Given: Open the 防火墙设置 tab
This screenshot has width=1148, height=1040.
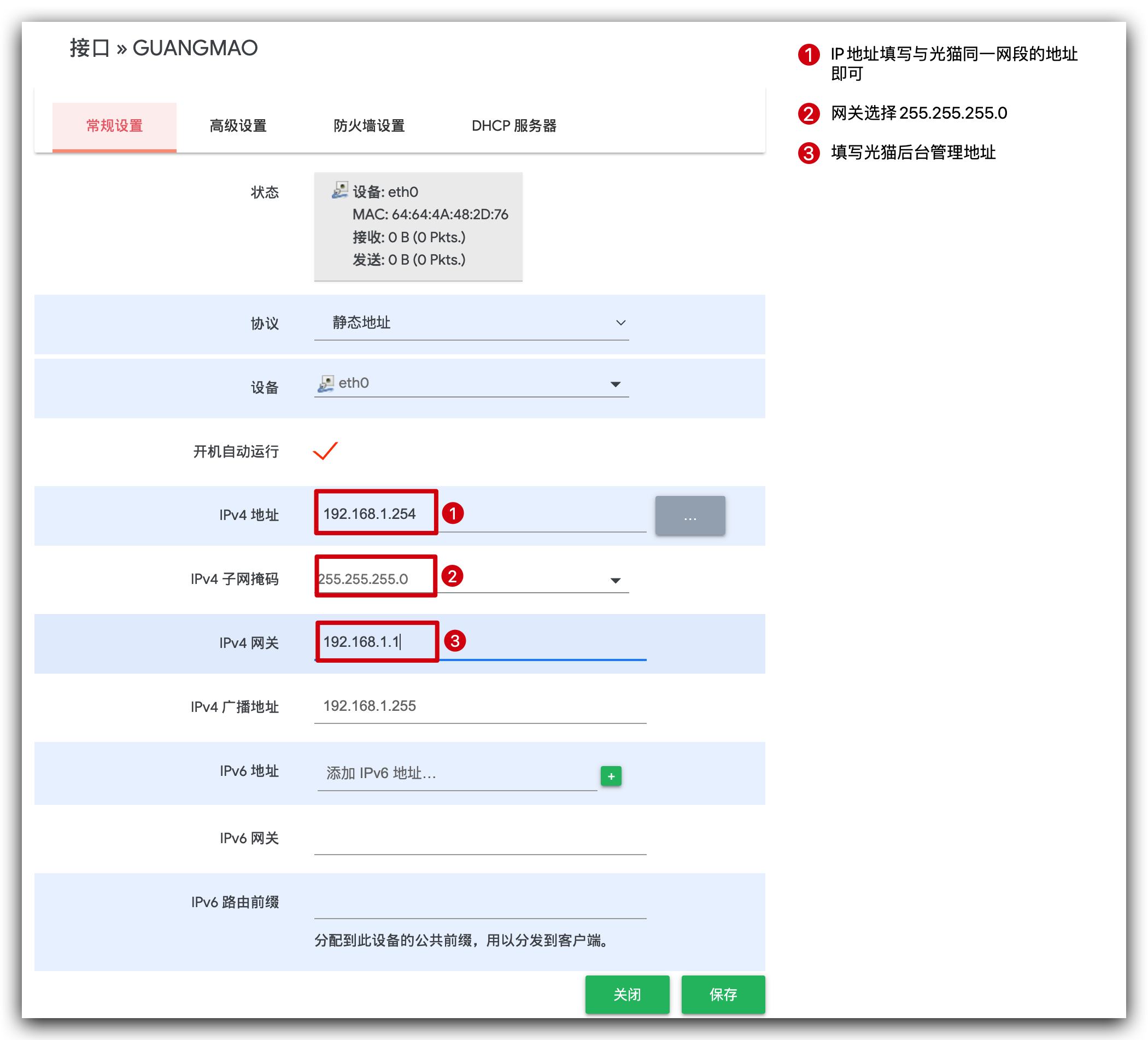Looking at the screenshot, I should [369, 126].
